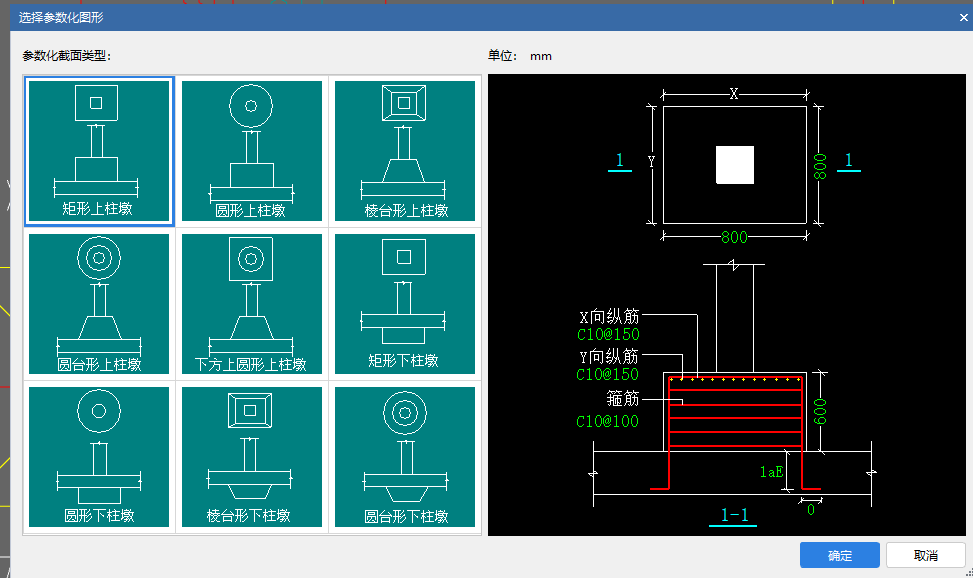Edit X向纵筋 value C10@150
This screenshot has width=973, height=578.
click(x=608, y=335)
